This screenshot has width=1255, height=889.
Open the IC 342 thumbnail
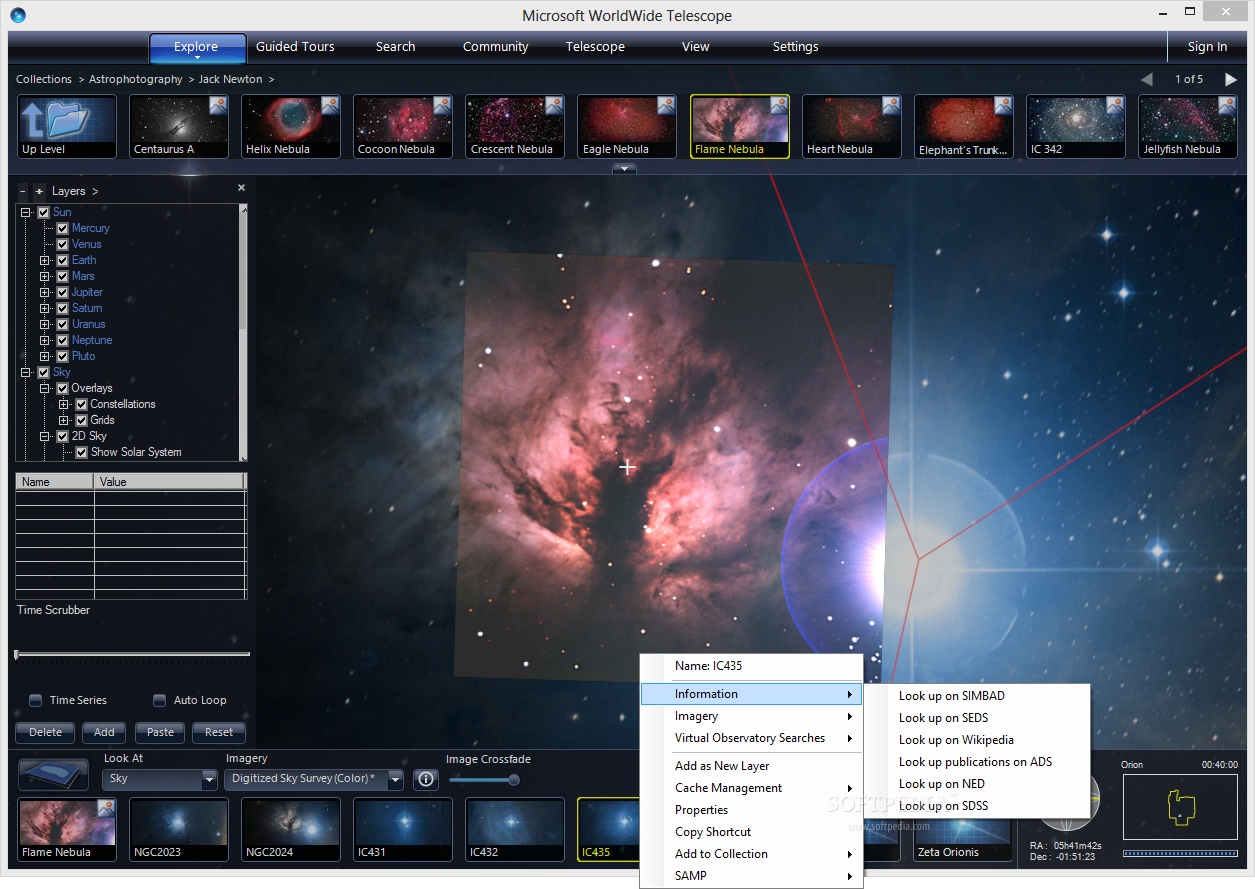(x=1075, y=127)
